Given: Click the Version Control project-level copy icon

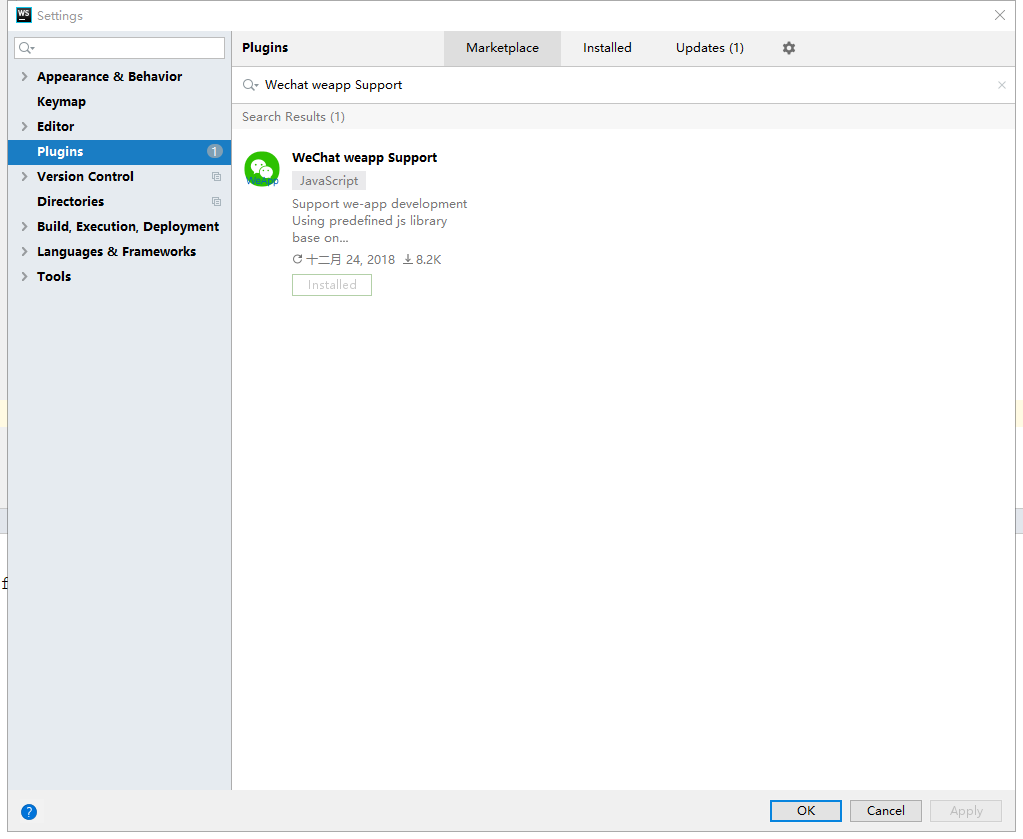Looking at the screenshot, I should click(x=217, y=177).
